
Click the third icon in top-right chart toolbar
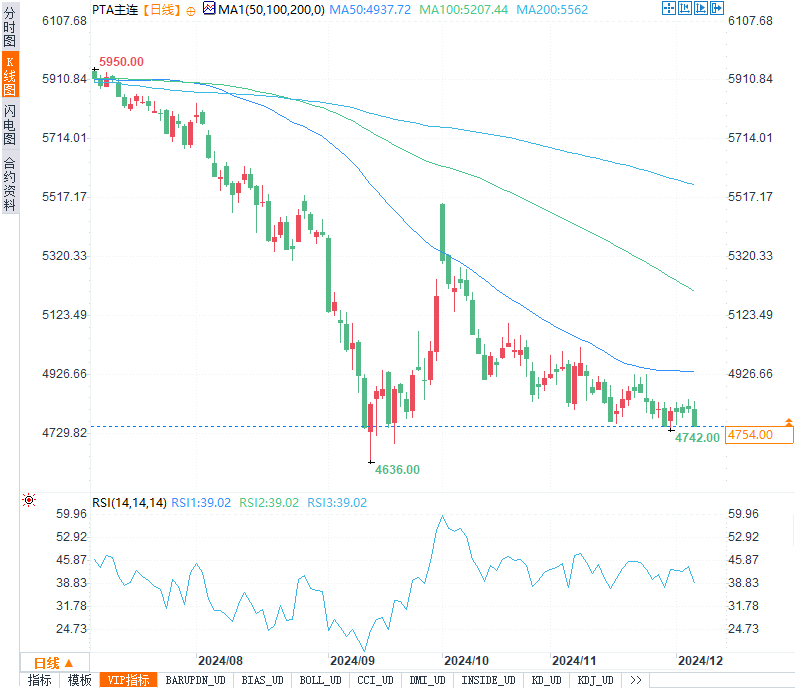pyautogui.click(x=700, y=9)
